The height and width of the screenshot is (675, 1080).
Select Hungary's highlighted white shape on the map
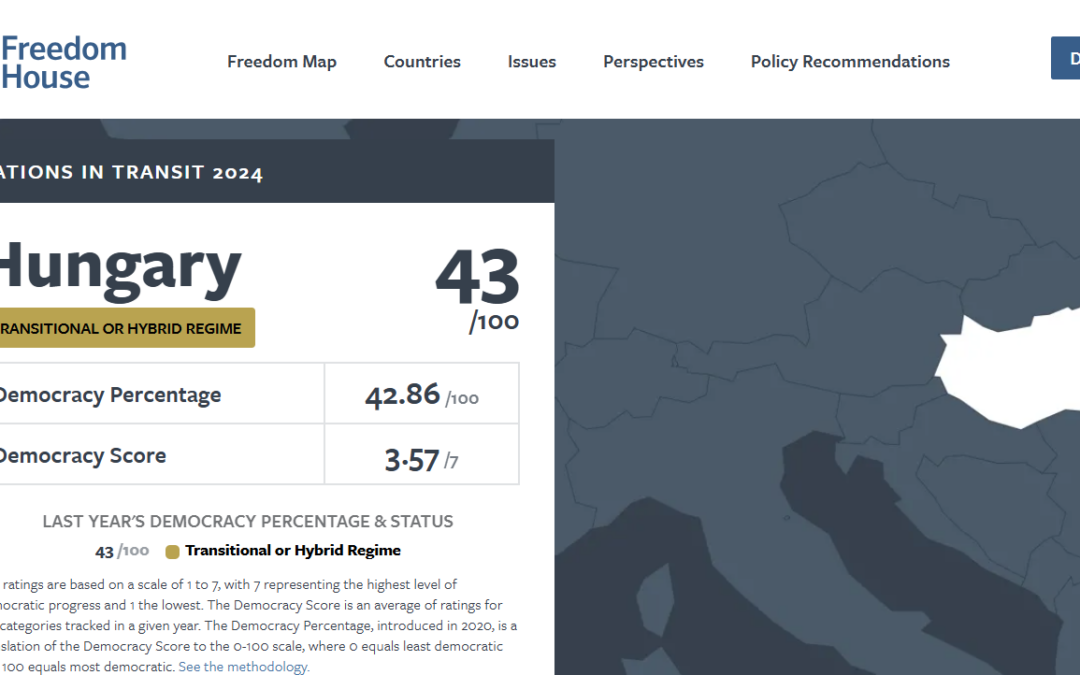1010,370
